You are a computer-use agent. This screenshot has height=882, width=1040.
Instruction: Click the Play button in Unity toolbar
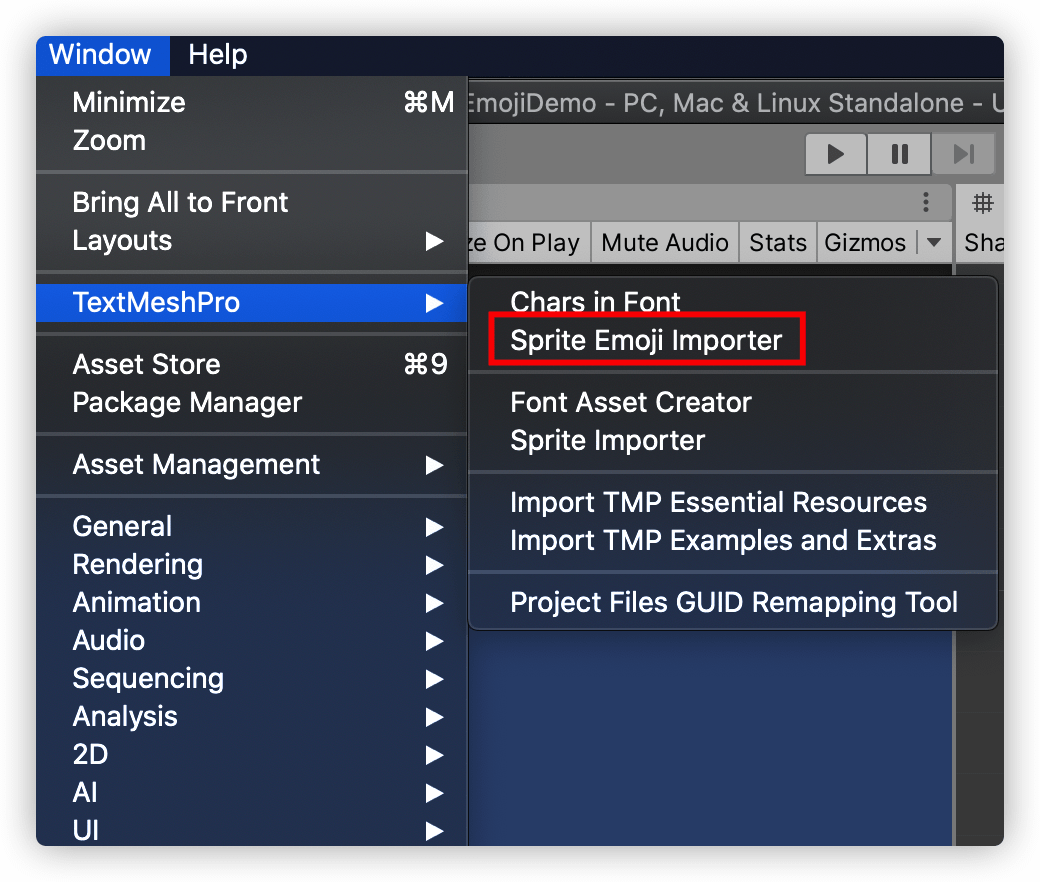coord(836,154)
